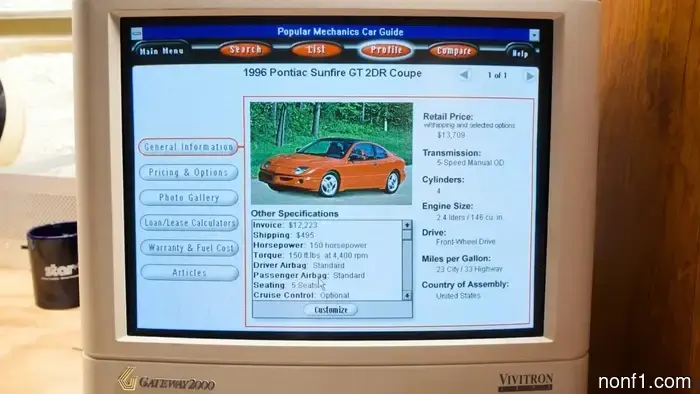The image size is (700, 394).
Task: Click the 1996 Pontiac Sunfire GT title
Action: pyautogui.click(x=332, y=73)
